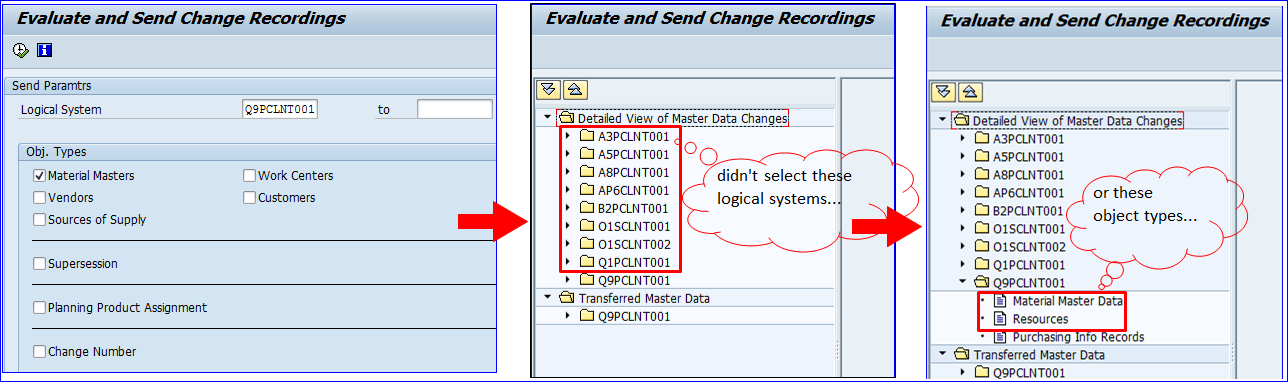
Task: Select Purchasing Info Records row text
Action: [x=1078, y=337]
